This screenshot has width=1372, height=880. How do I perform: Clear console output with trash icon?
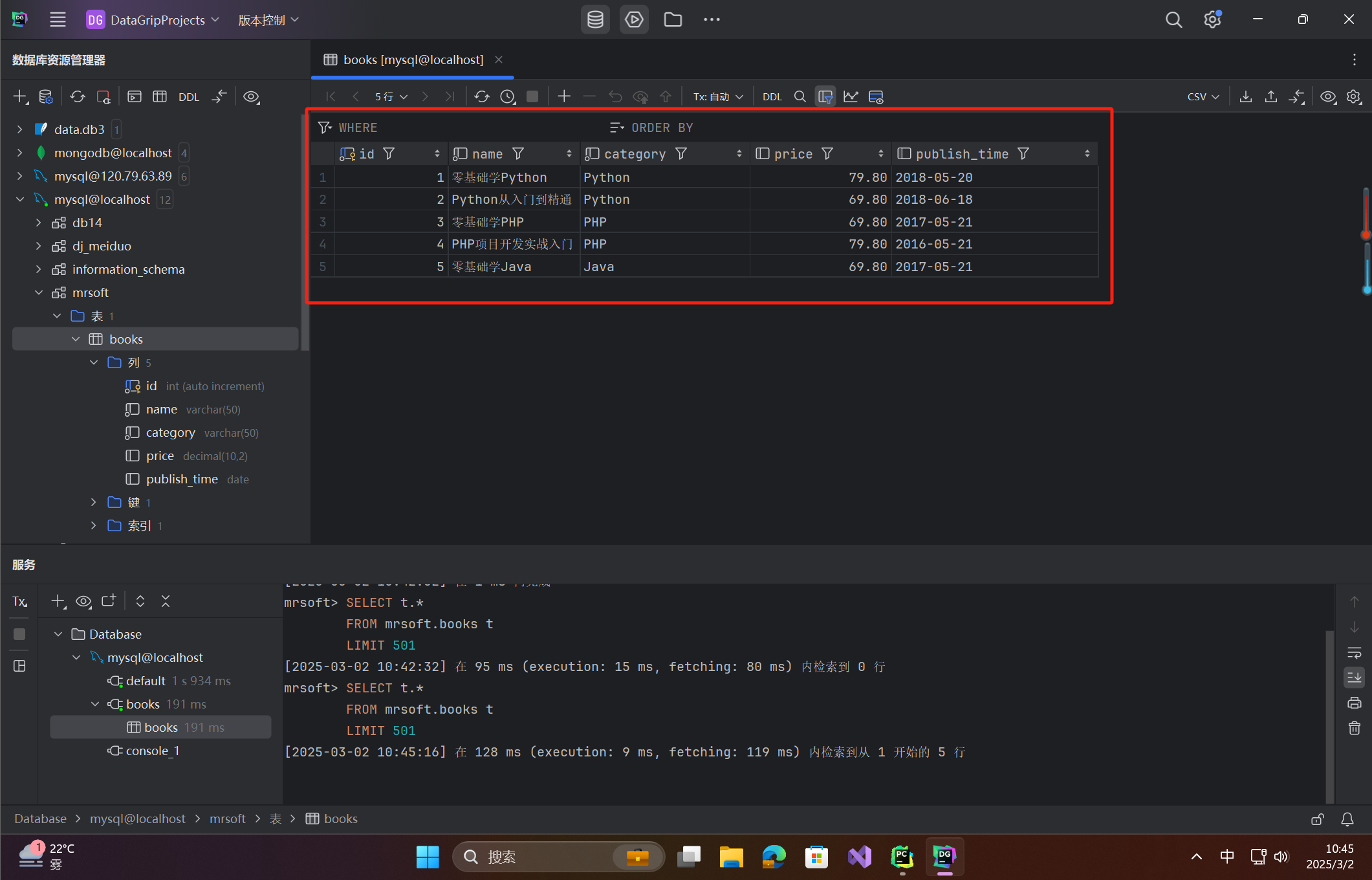[1354, 728]
